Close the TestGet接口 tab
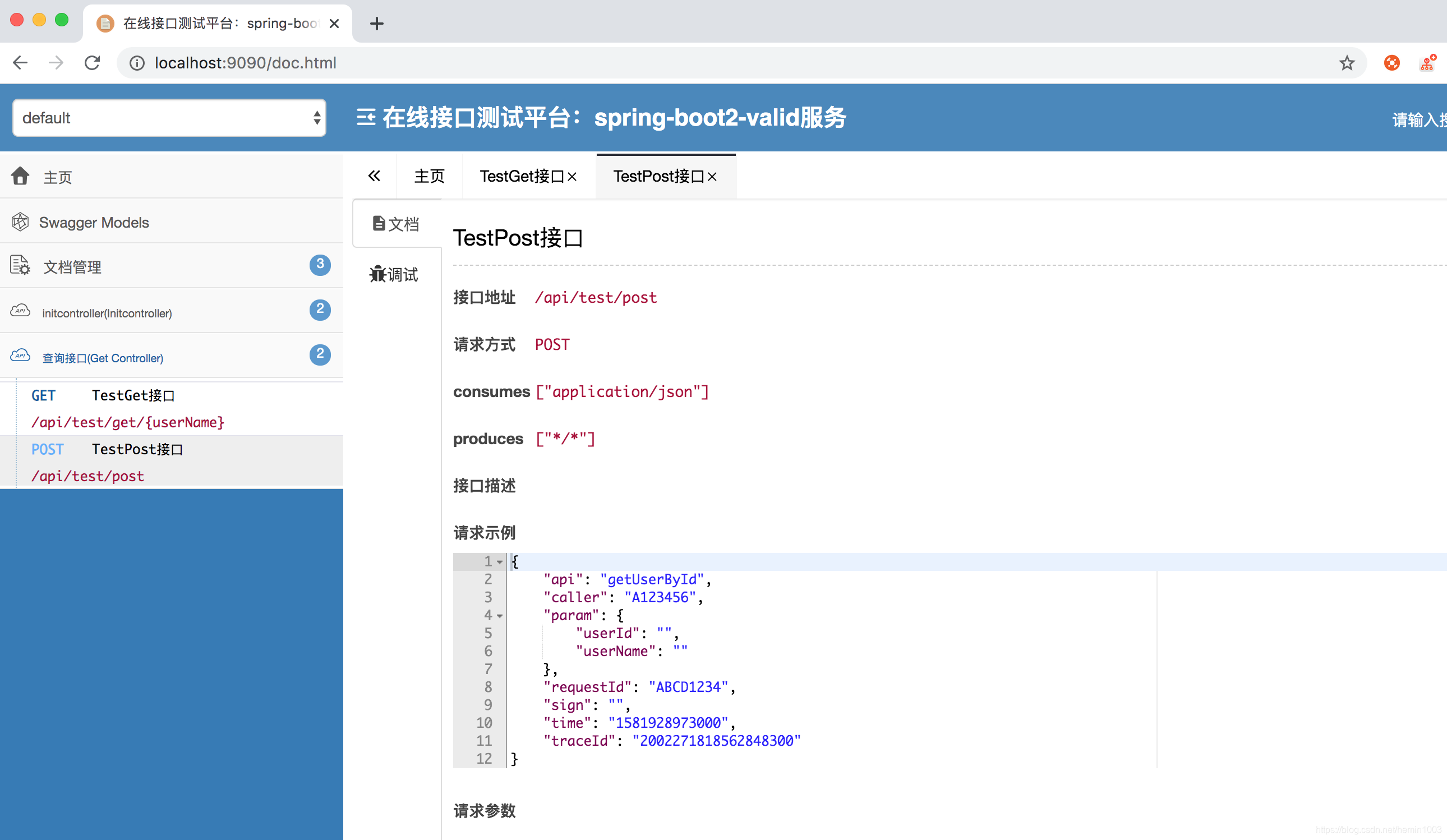The width and height of the screenshot is (1447, 840). click(572, 177)
